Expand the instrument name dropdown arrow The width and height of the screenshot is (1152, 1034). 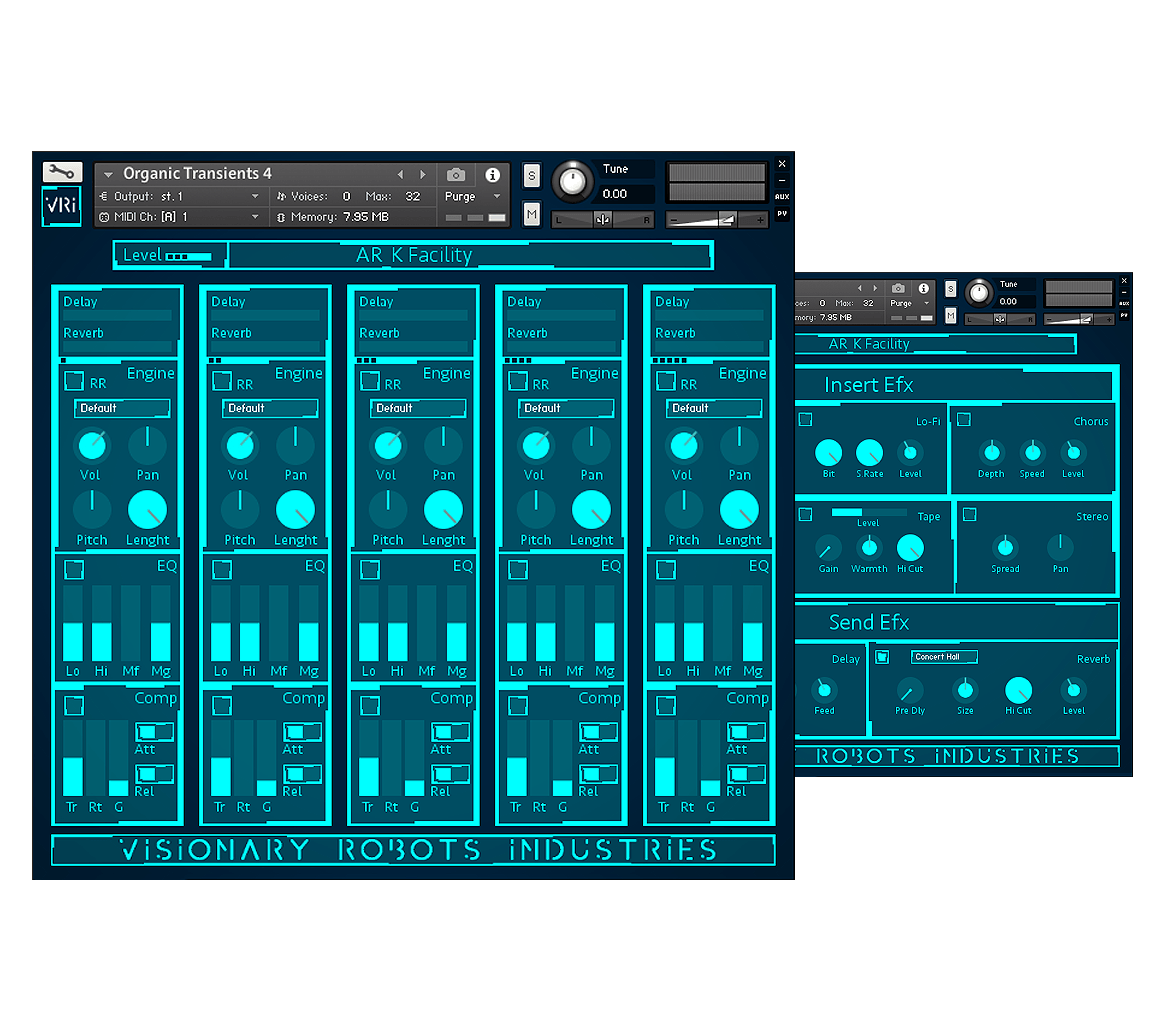click(108, 174)
